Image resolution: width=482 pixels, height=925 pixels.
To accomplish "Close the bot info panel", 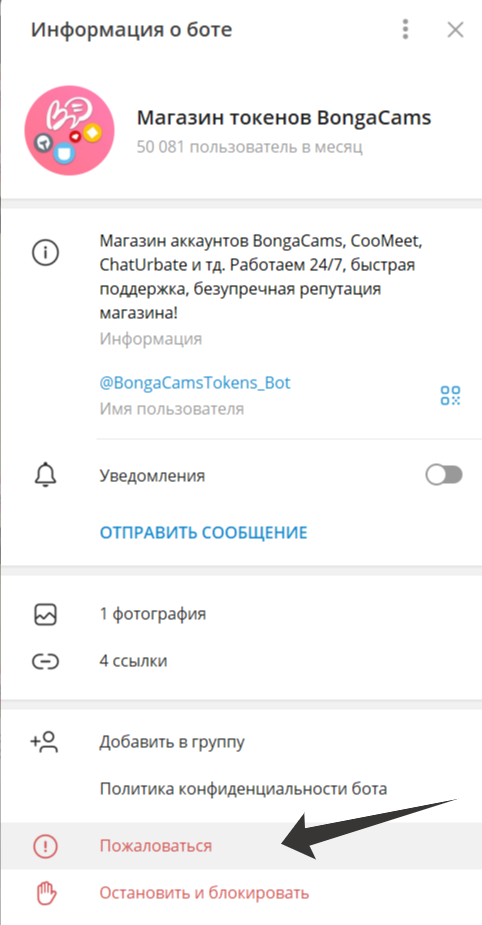I will pos(455,29).
